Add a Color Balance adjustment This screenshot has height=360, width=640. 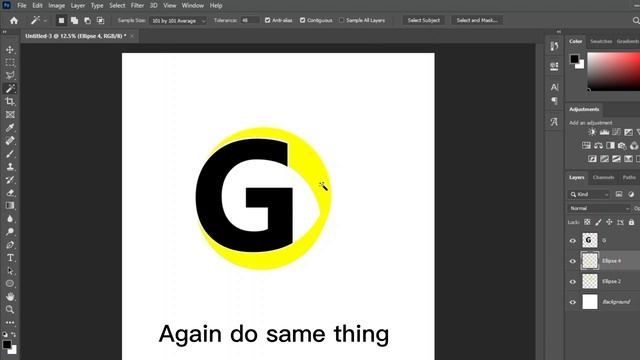[x=598, y=146]
